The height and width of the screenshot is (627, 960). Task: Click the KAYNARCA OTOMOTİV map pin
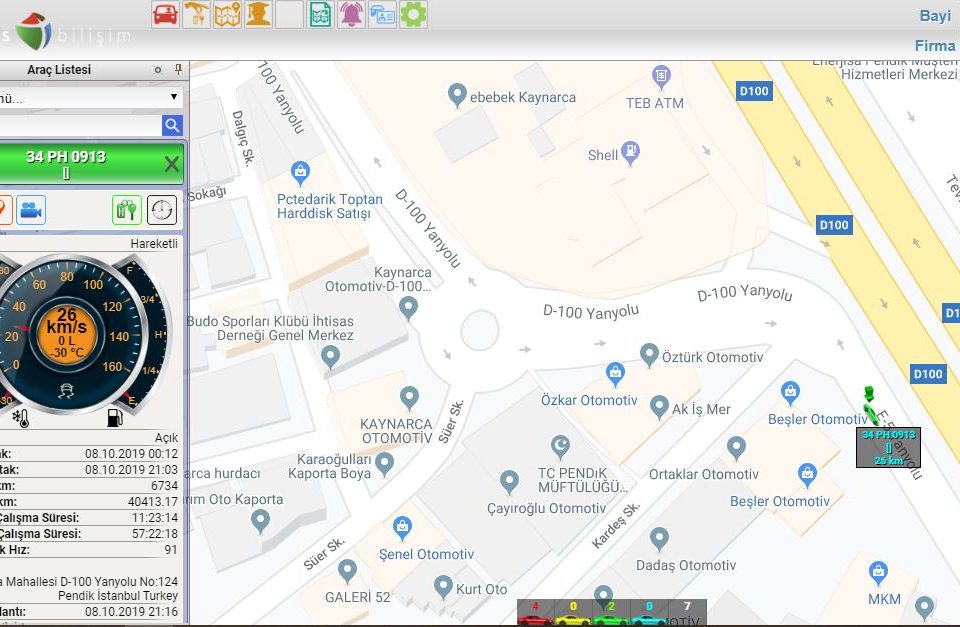pyautogui.click(x=409, y=398)
